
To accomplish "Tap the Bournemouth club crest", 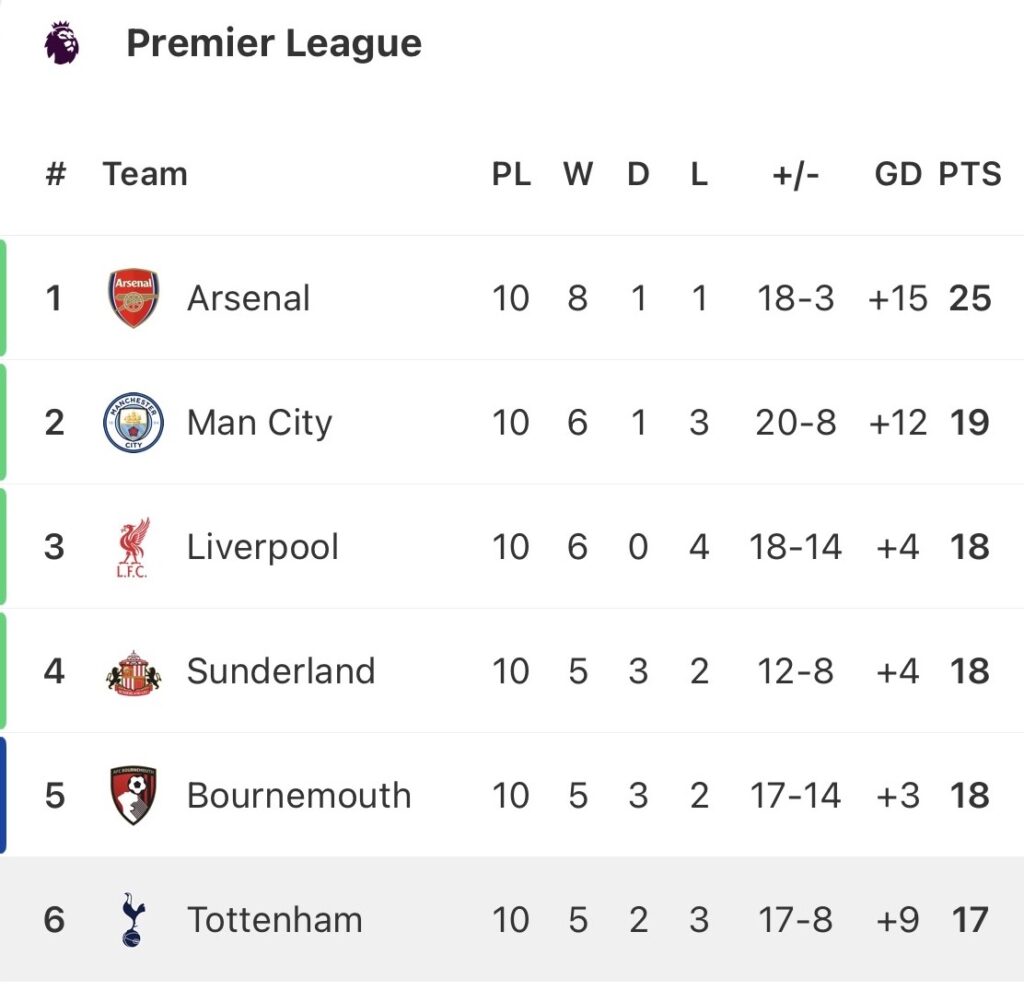I will click(133, 795).
